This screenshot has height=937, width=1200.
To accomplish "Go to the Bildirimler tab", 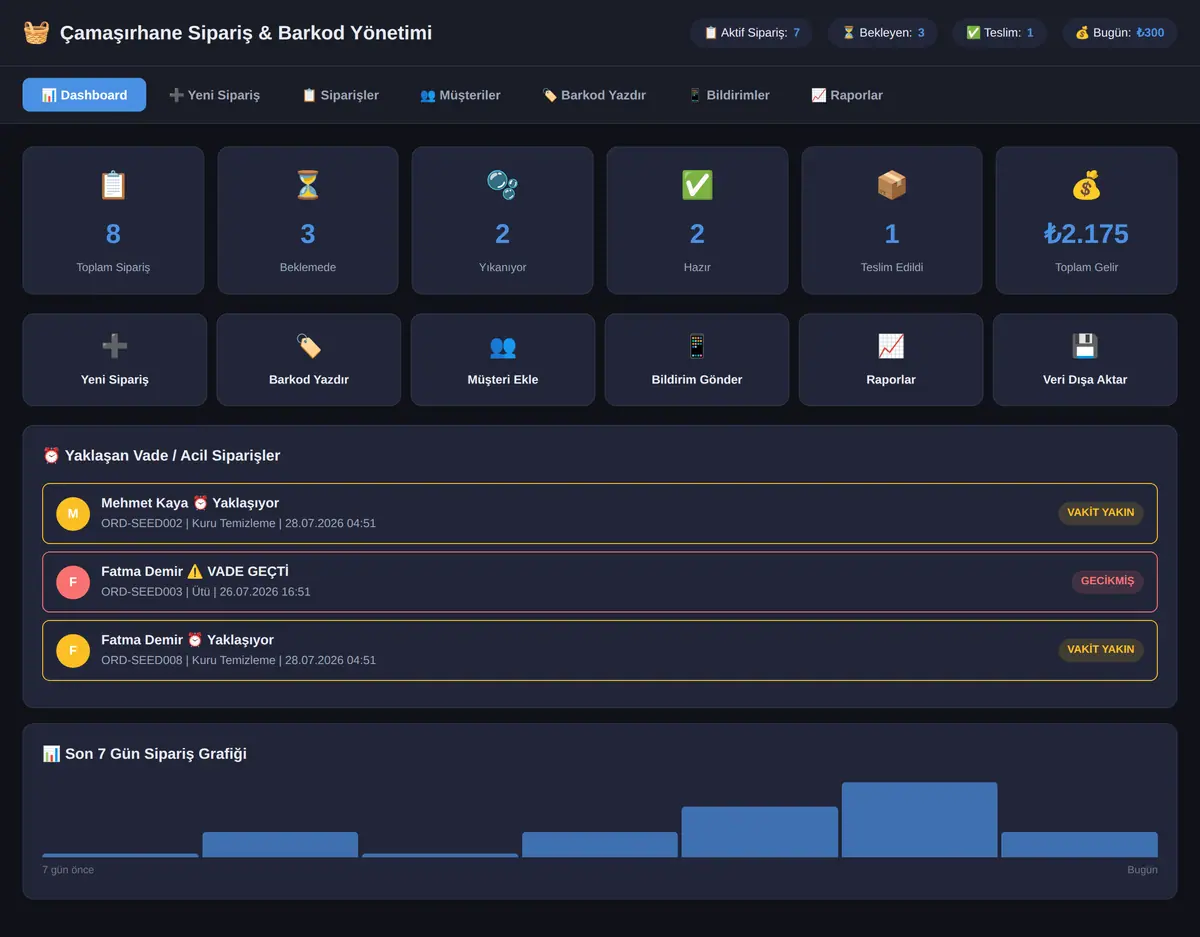I will point(729,95).
